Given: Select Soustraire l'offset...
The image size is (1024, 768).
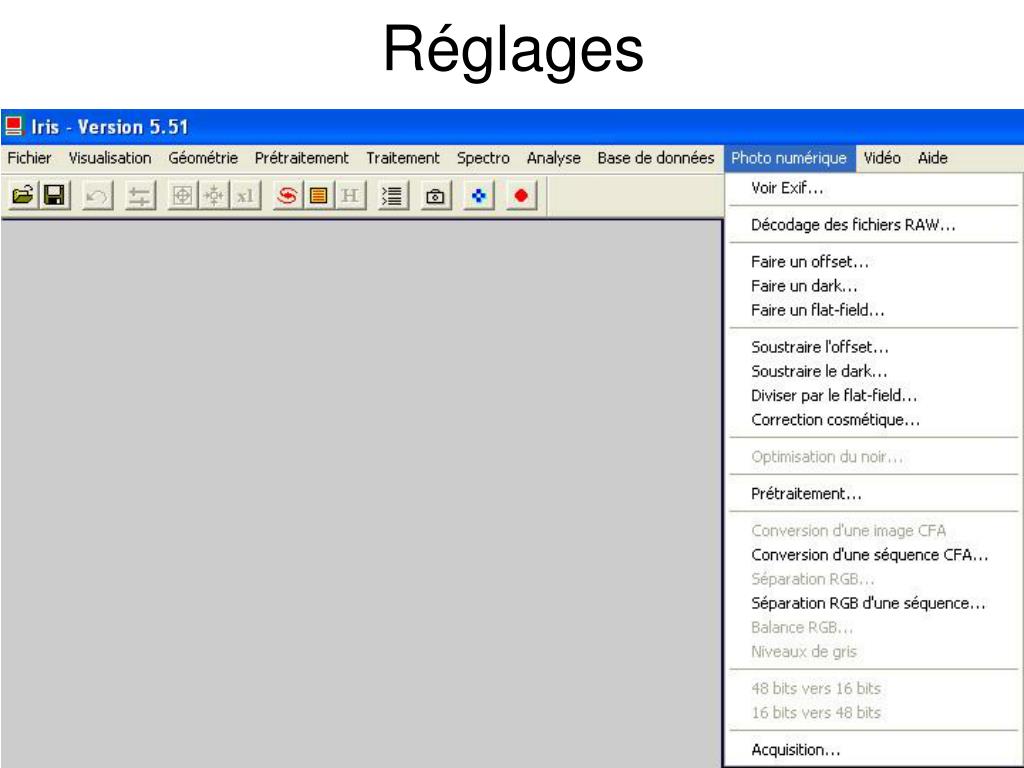Looking at the screenshot, I should click(x=873, y=347).
